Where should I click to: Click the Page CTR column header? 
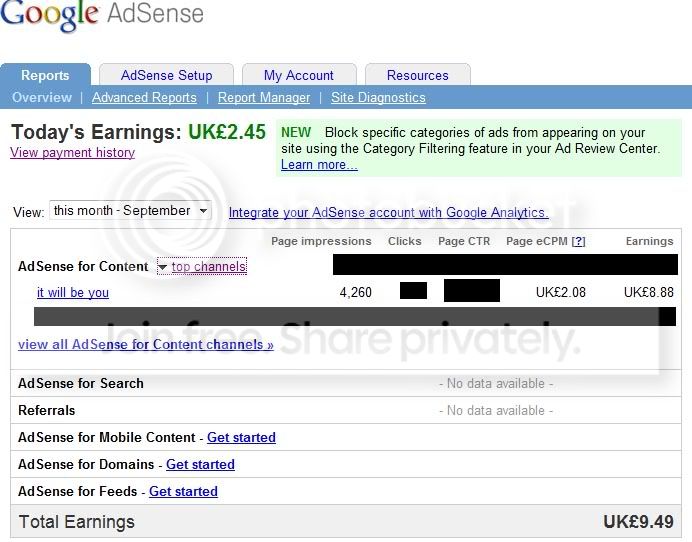464,241
